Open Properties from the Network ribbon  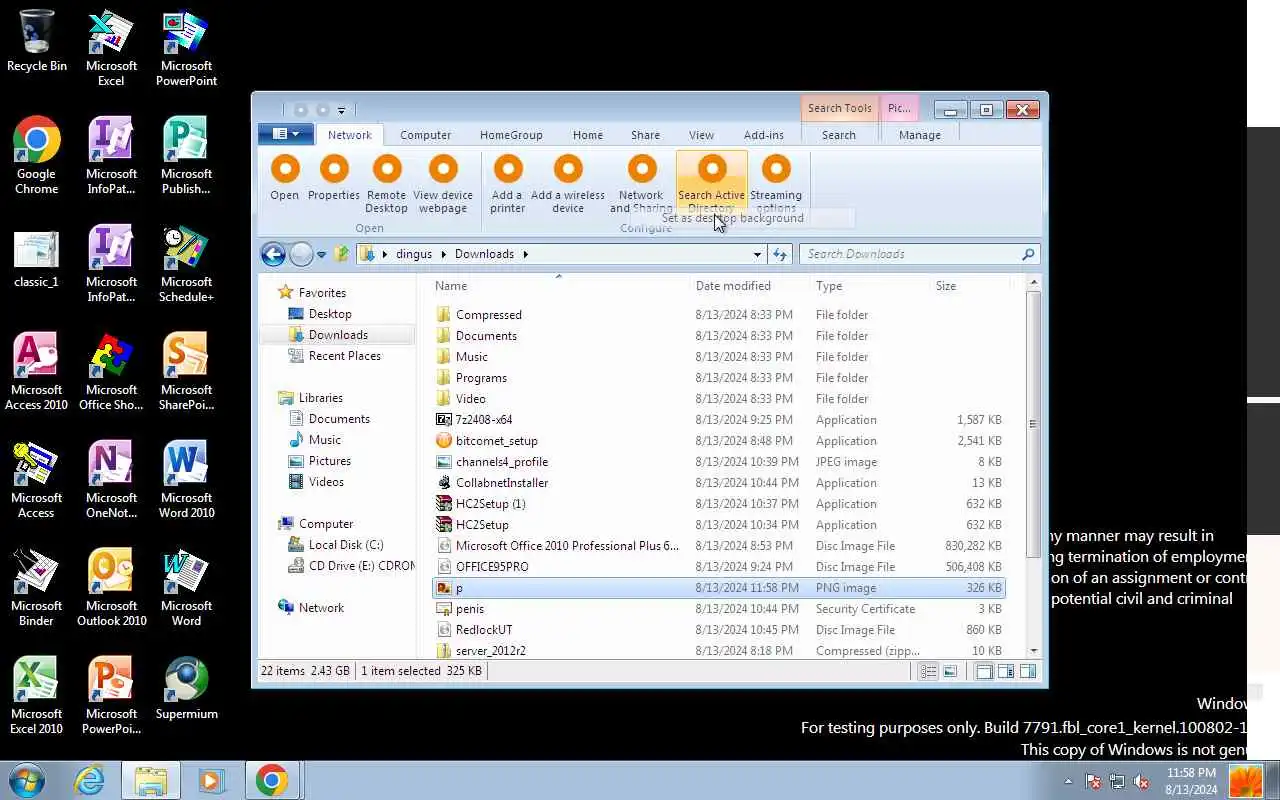[x=334, y=178]
